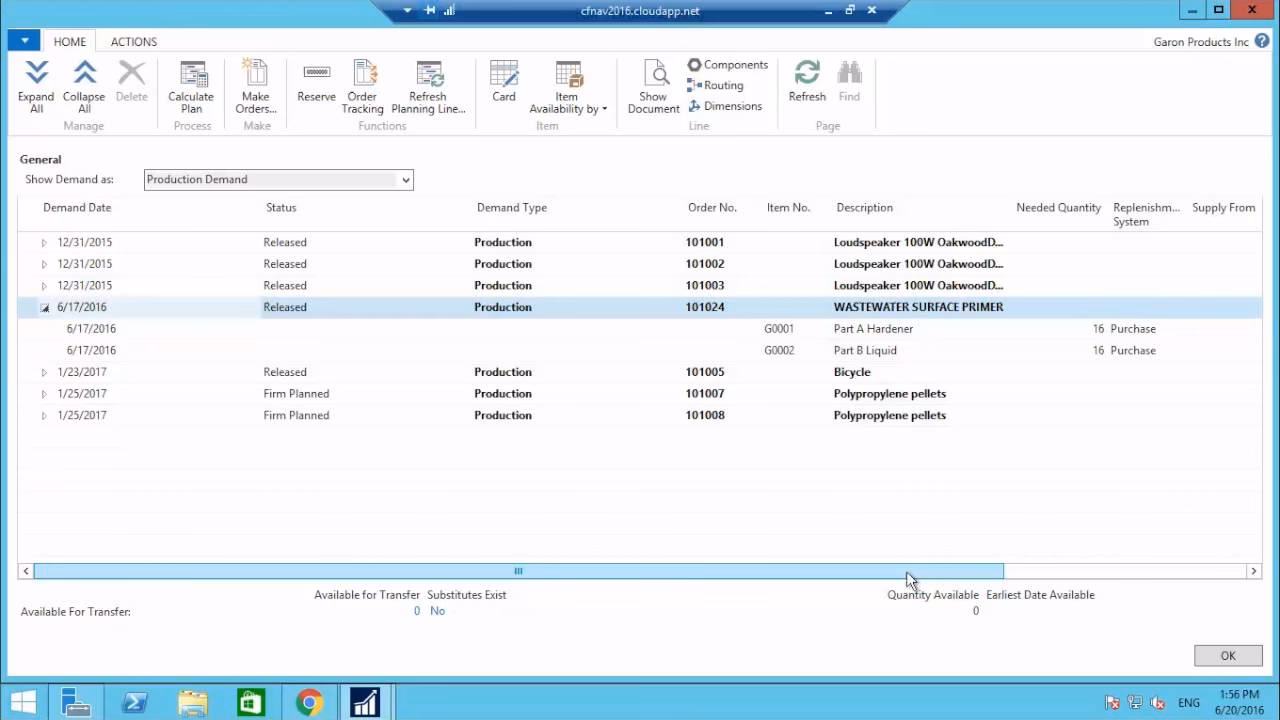Click the Expand All icon
This screenshot has height=720, width=1280.
coord(36,80)
